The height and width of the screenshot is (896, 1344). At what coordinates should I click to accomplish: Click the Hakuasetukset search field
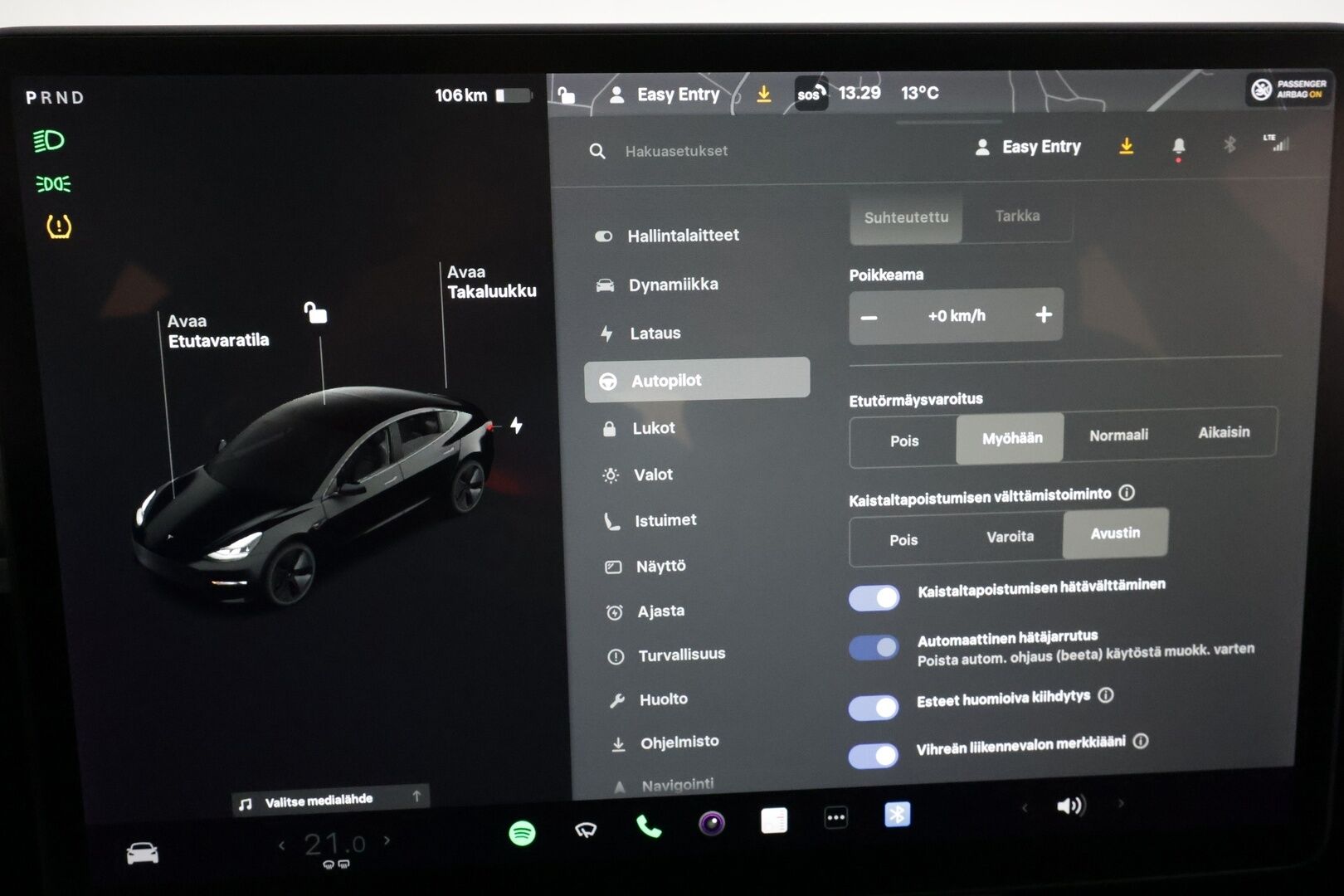(676, 151)
